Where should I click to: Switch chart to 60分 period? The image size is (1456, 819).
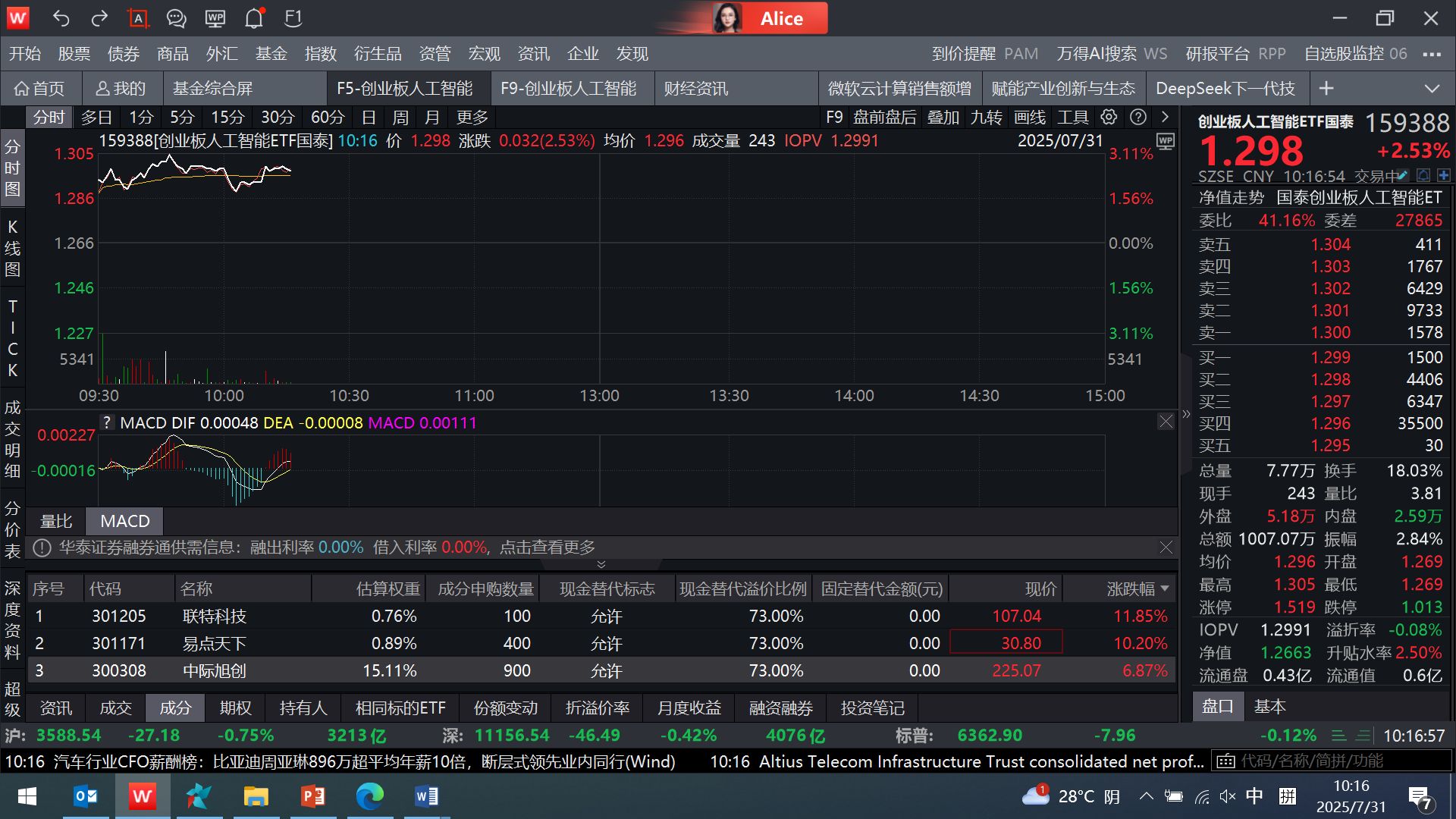coord(328,118)
